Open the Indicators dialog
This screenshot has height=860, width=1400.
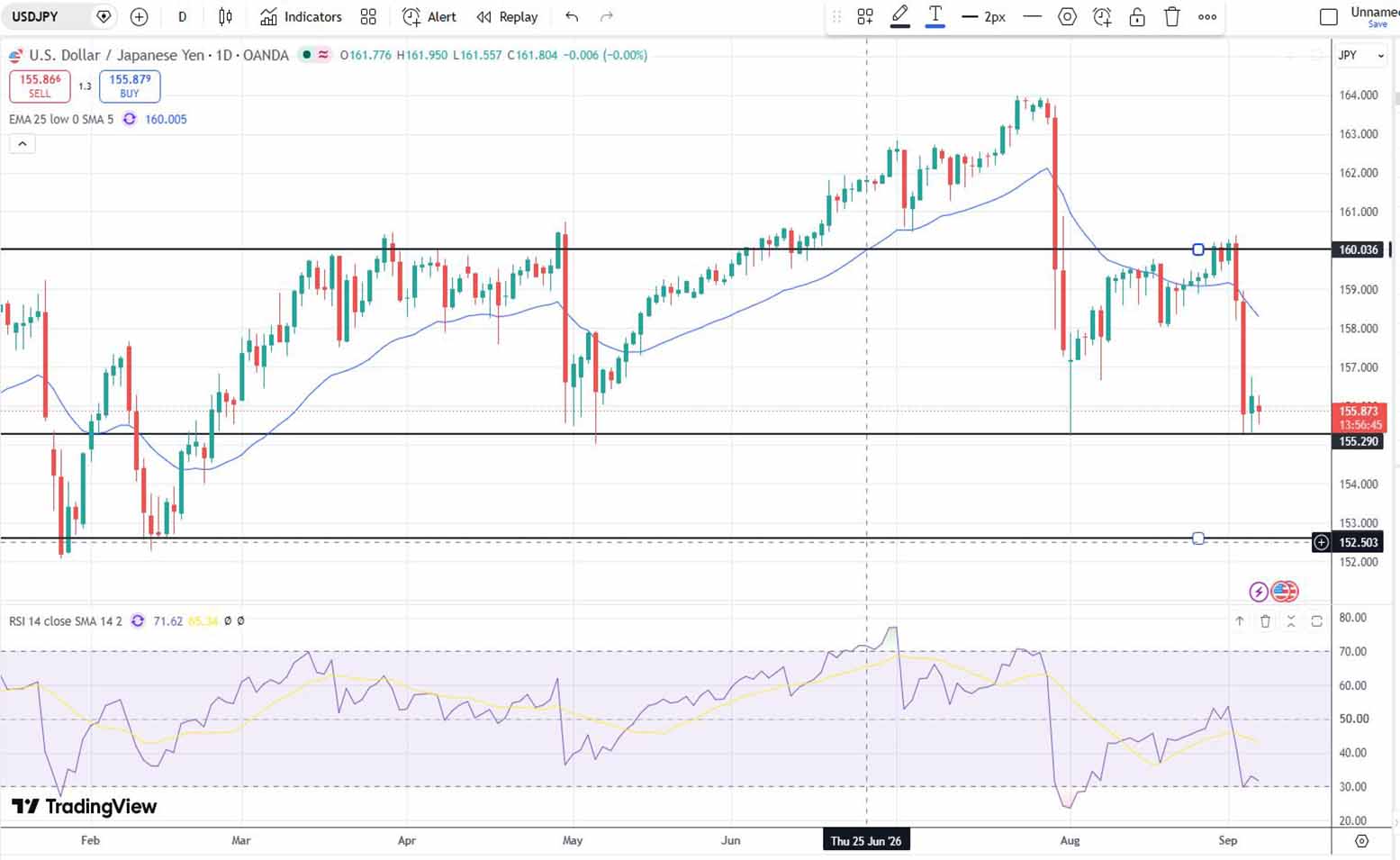click(x=301, y=16)
